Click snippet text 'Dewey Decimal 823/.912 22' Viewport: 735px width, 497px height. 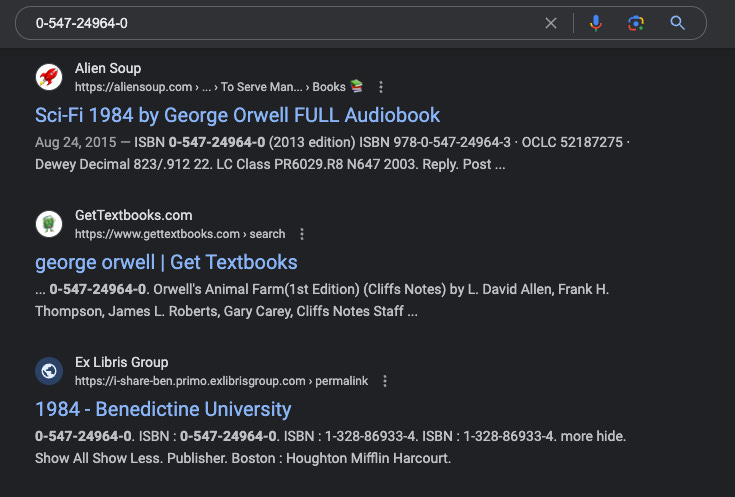[x=123, y=164]
